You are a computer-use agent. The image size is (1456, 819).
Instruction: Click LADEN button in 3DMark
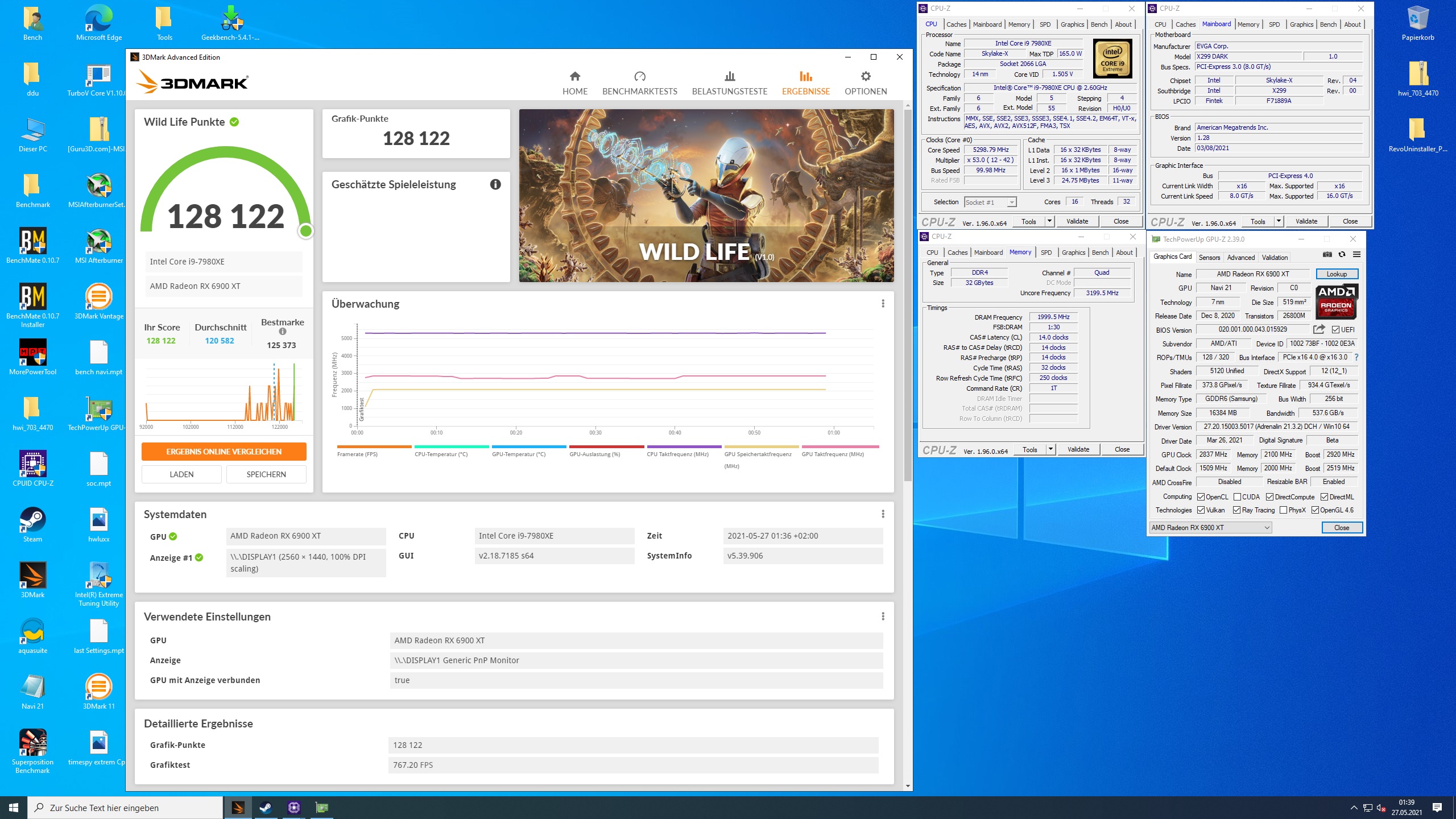181,474
